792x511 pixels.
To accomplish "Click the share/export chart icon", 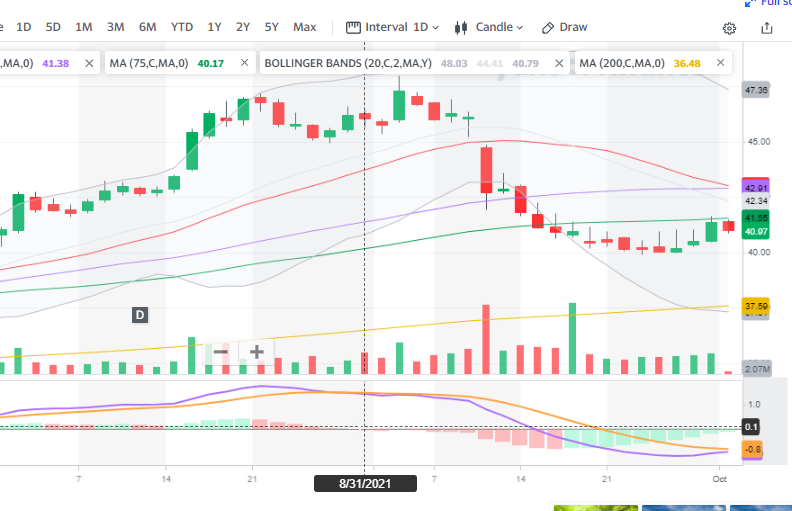I will (767, 28).
